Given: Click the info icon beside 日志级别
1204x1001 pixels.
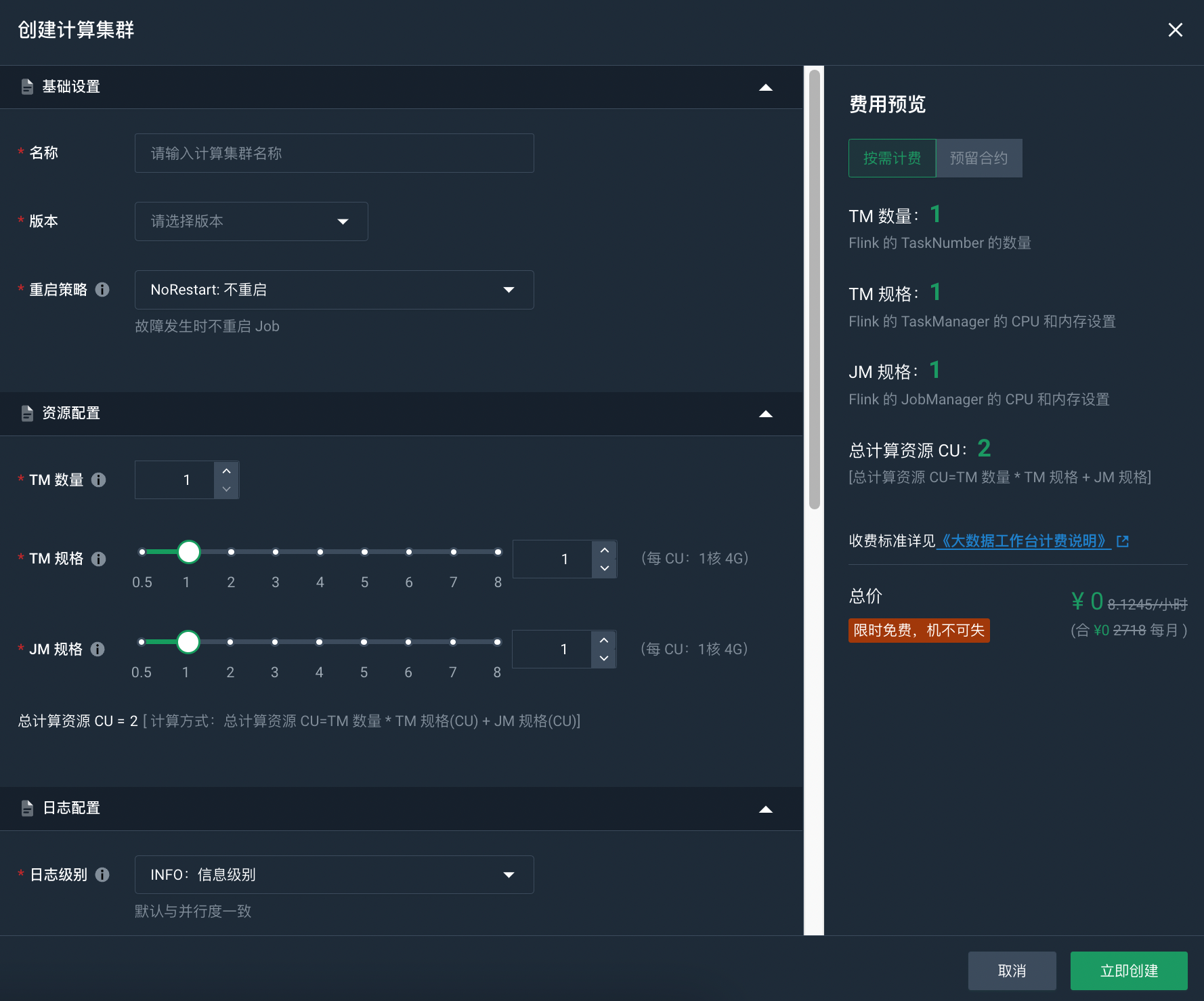Looking at the screenshot, I should tap(102, 875).
